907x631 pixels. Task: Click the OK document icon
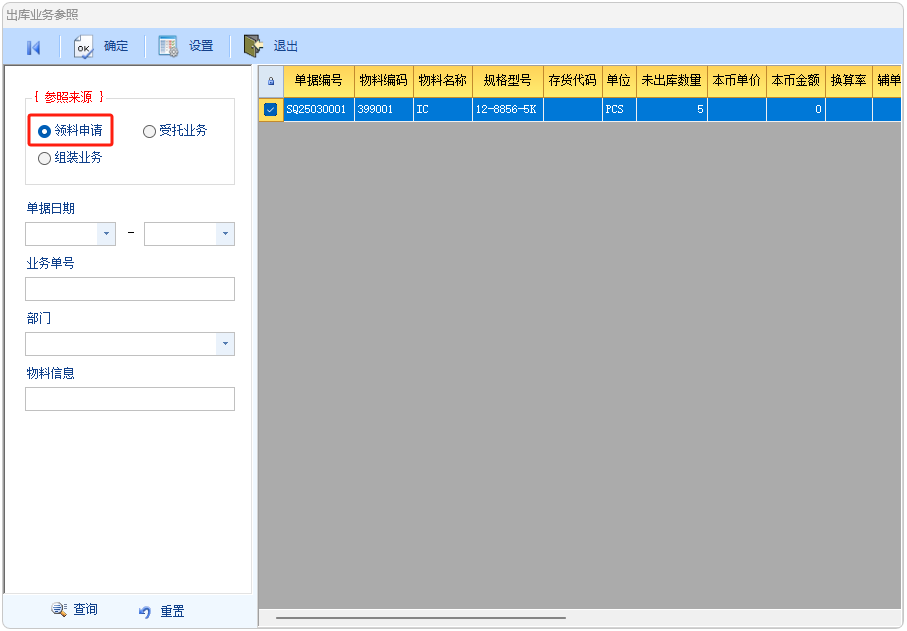click(83, 46)
